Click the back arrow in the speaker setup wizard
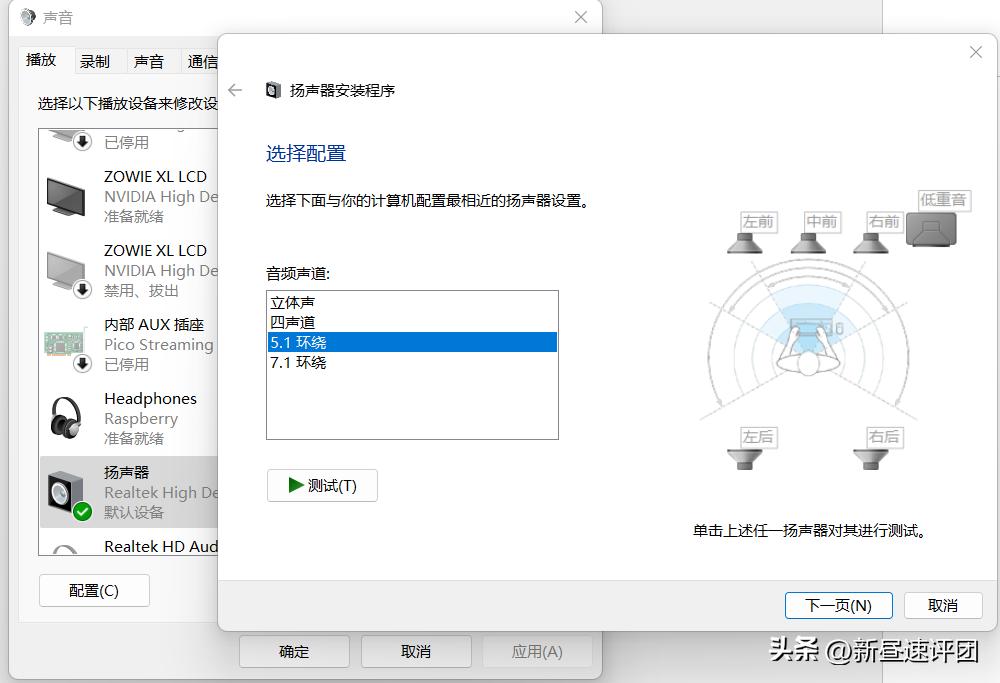Screen dimensions: 1000x683 click(235, 89)
